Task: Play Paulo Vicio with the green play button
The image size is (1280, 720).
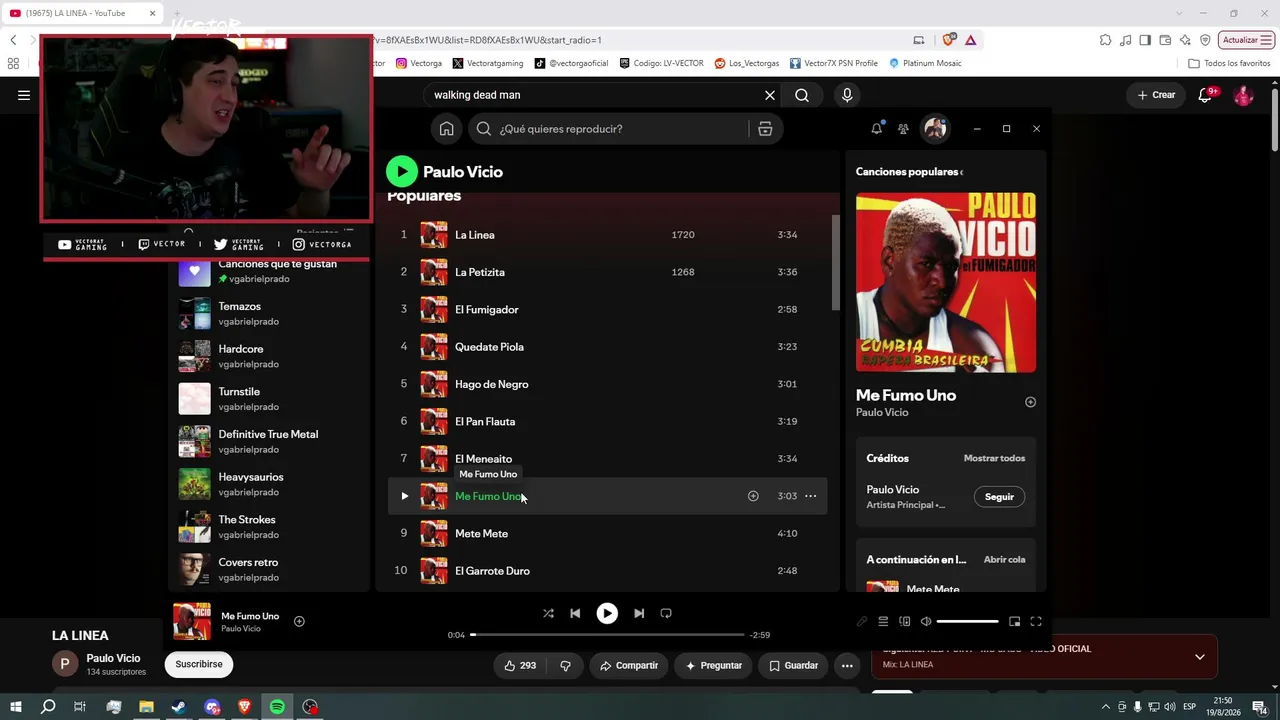Action: point(402,171)
